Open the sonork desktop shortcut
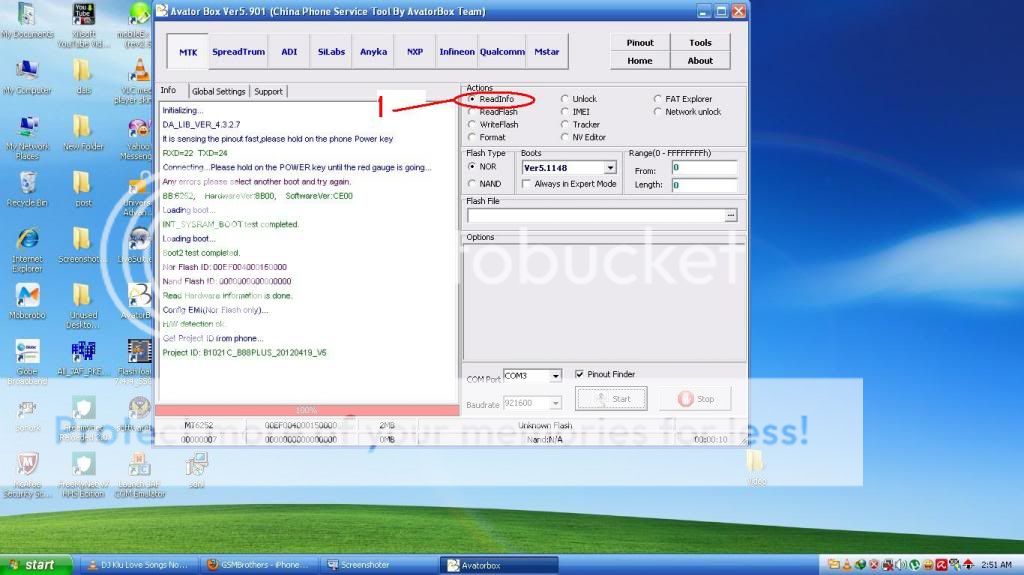This screenshot has width=1024, height=575. coord(27,415)
